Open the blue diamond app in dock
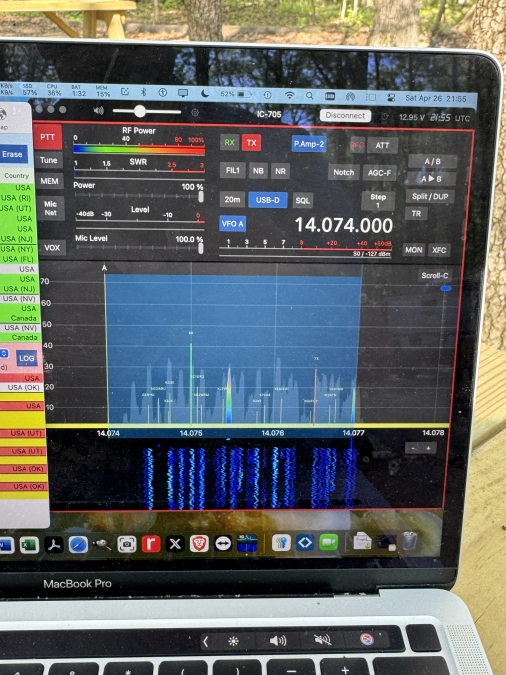Viewport: 506px width, 675px height. pyautogui.click(x=304, y=542)
